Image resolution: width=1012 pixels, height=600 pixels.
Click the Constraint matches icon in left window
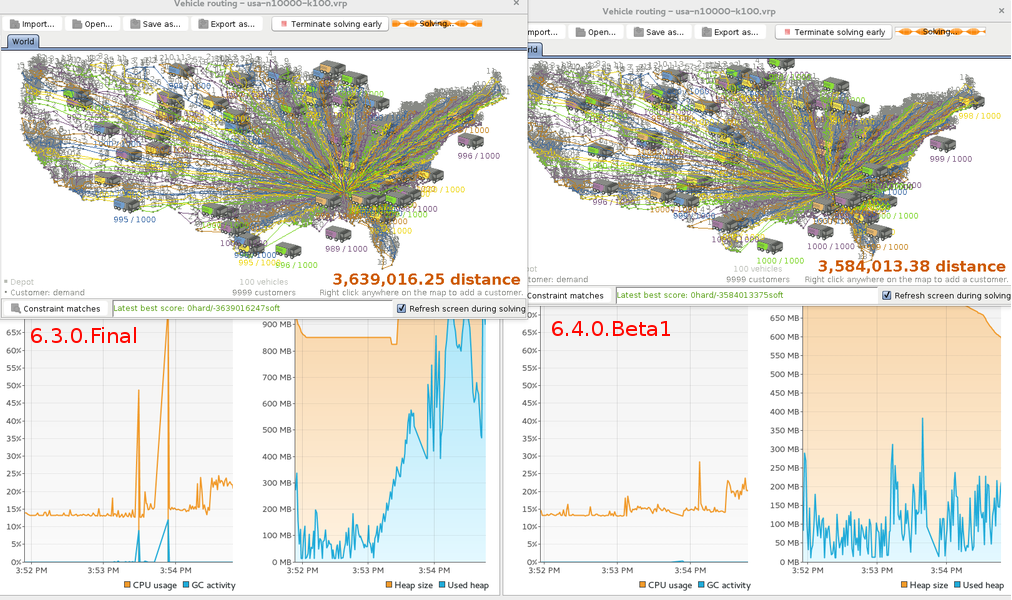[x=15, y=309]
